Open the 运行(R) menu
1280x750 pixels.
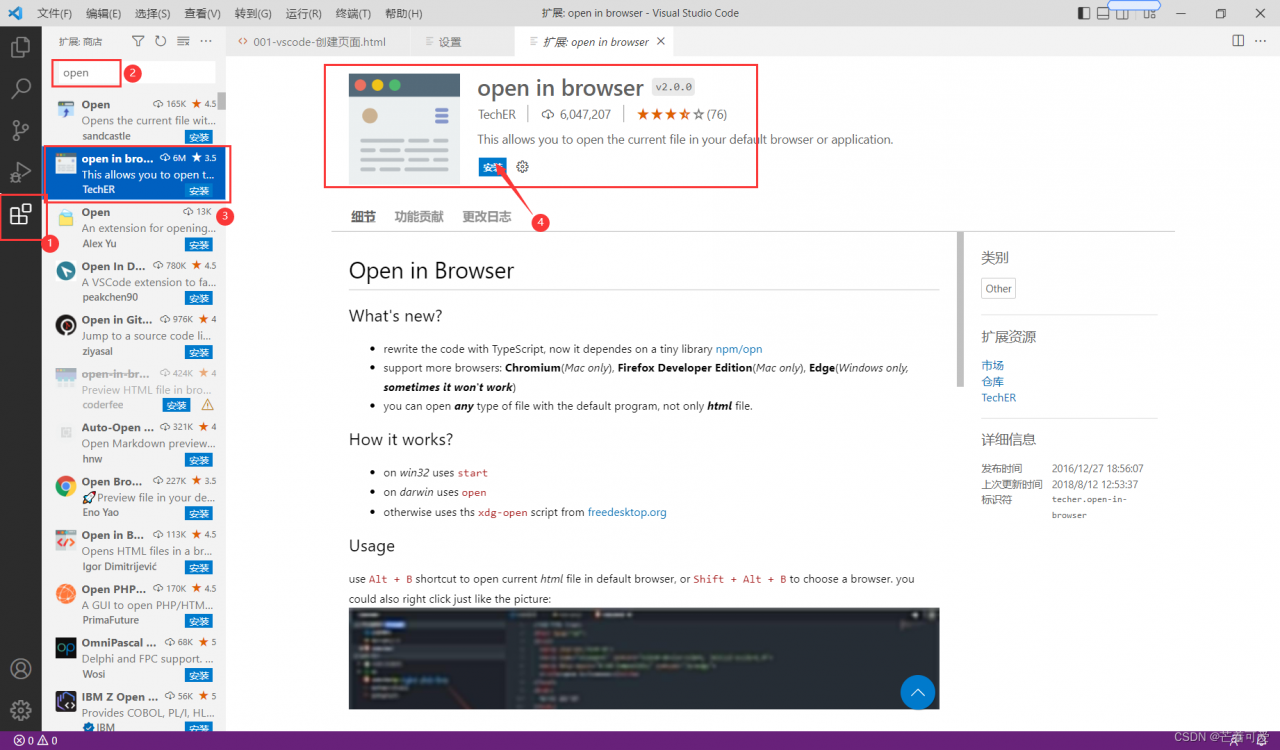tap(303, 14)
